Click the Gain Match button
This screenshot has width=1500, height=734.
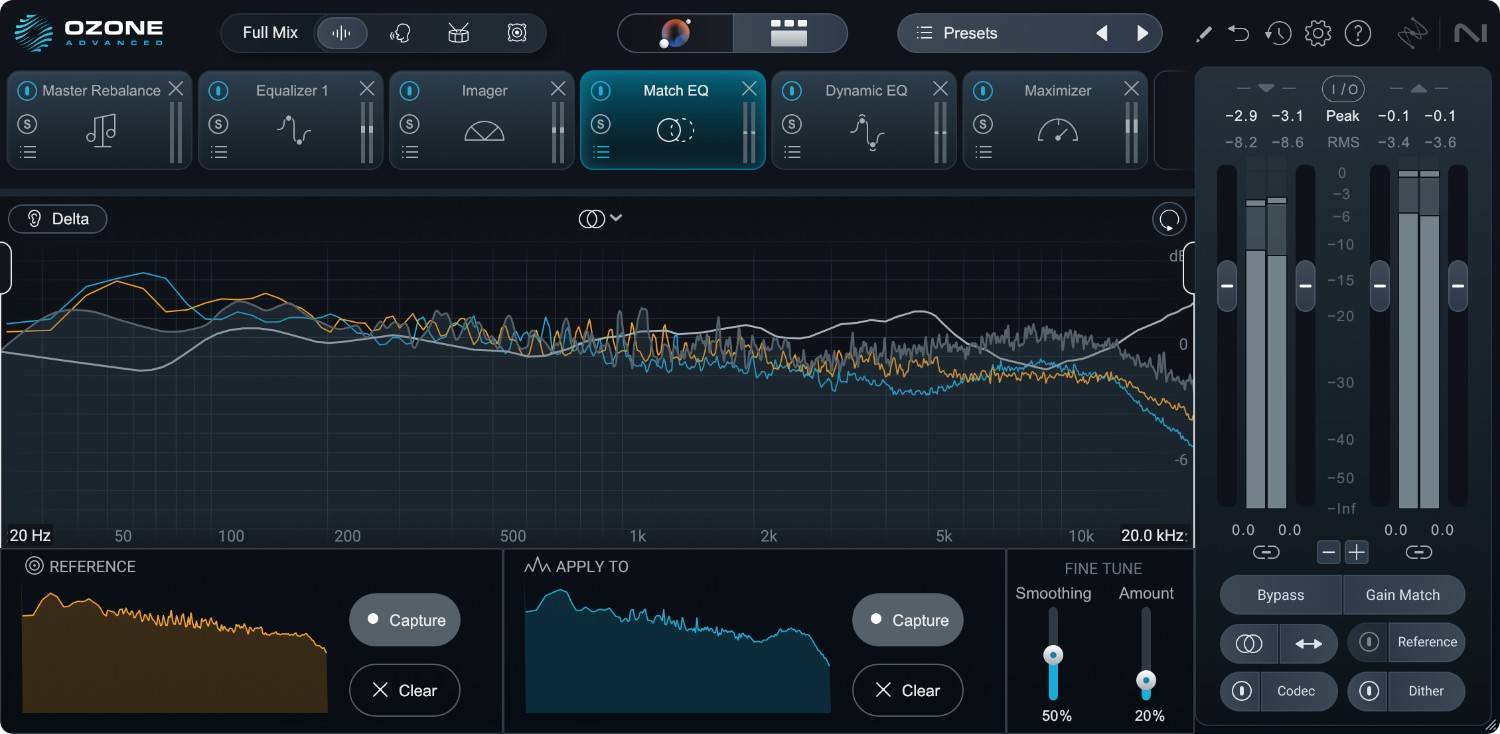click(x=1403, y=595)
